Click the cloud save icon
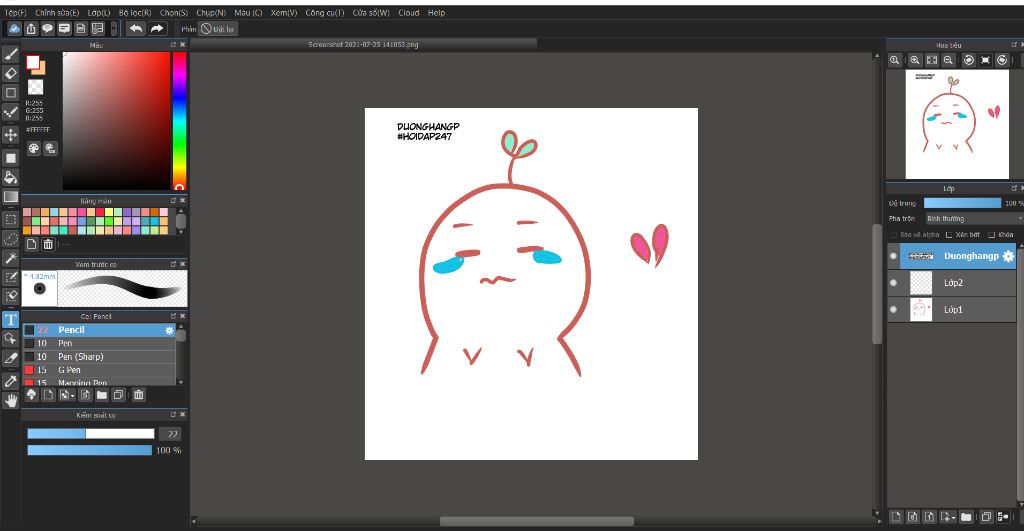This screenshot has height=531, width=1024. pos(14,29)
